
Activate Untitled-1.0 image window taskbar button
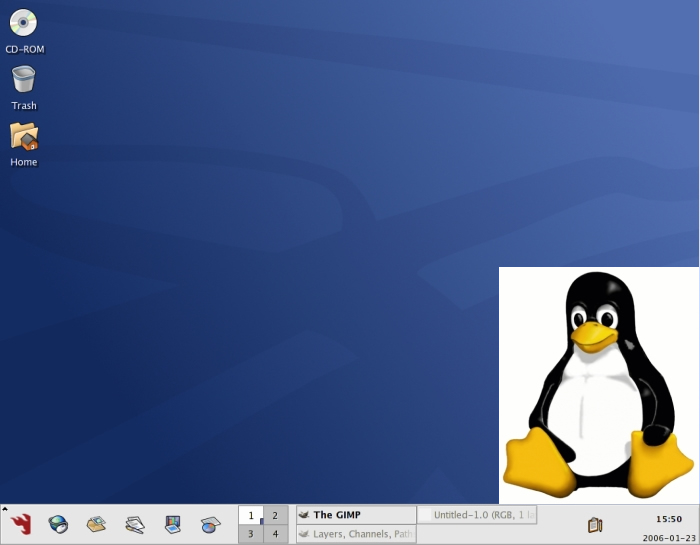click(477, 515)
